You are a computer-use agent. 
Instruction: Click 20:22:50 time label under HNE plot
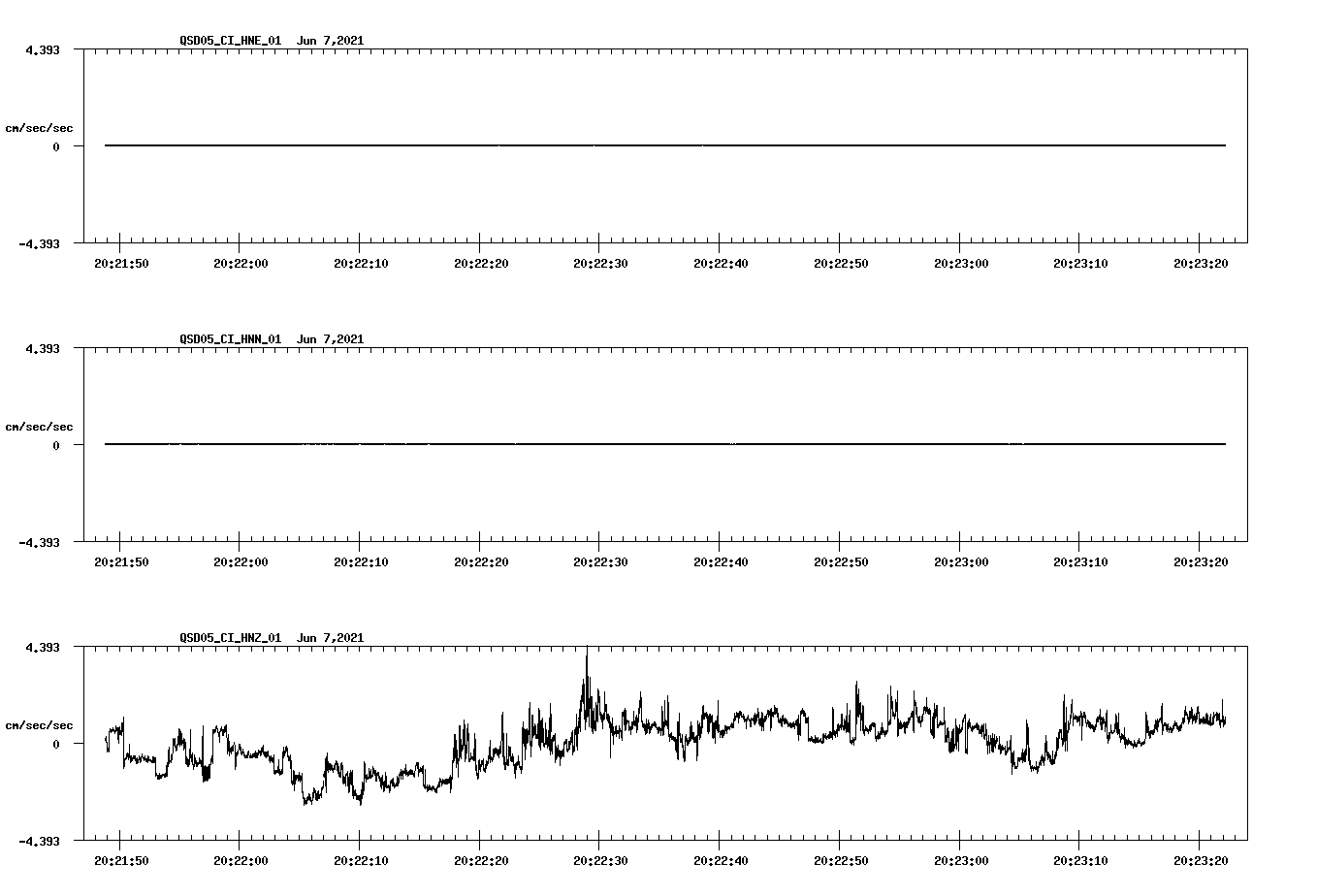click(841, 263)
